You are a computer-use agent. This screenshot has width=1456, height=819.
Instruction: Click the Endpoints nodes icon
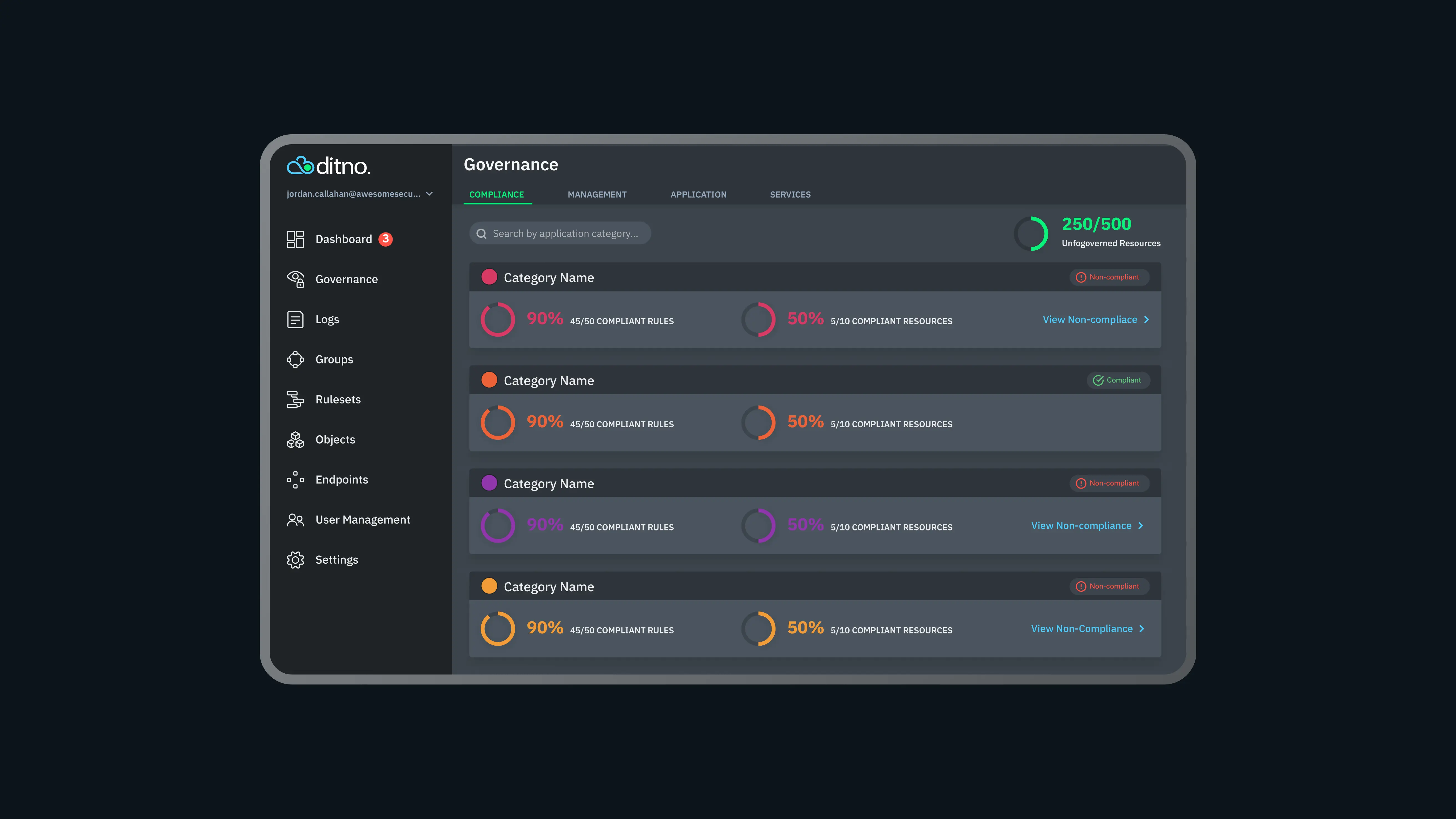point(295,480)
